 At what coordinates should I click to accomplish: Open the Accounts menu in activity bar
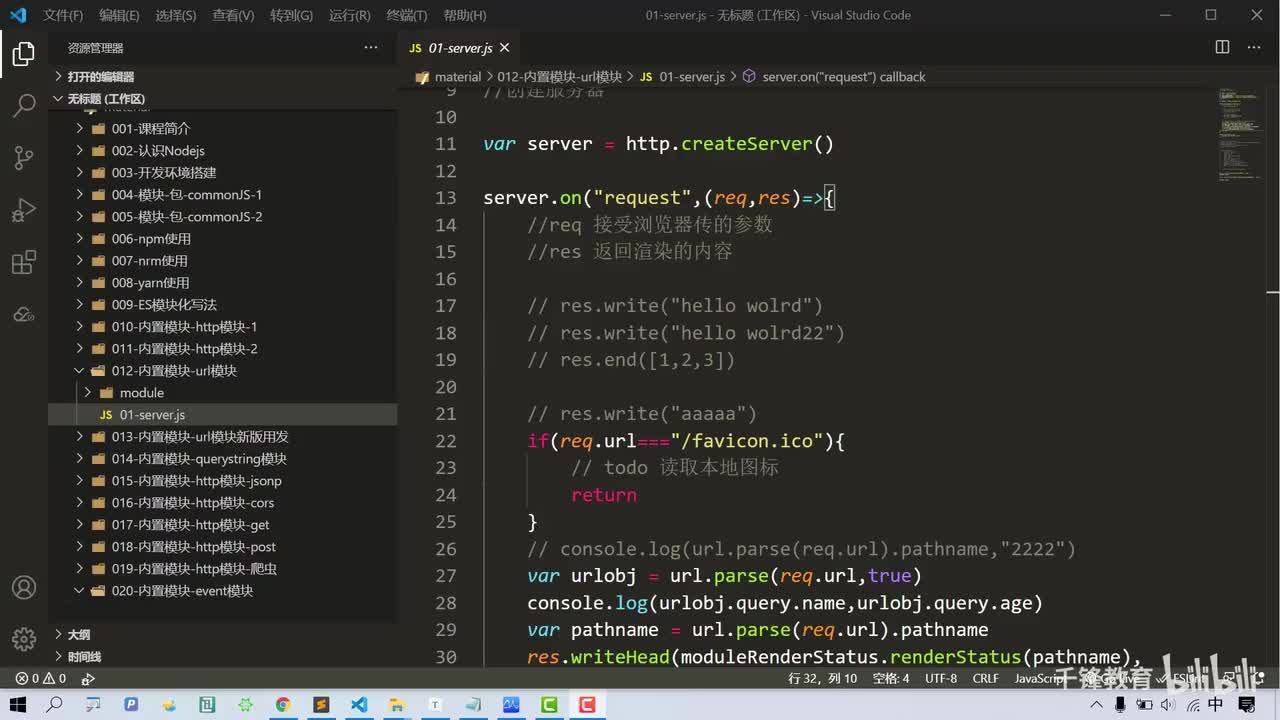[x=24, y=588]
